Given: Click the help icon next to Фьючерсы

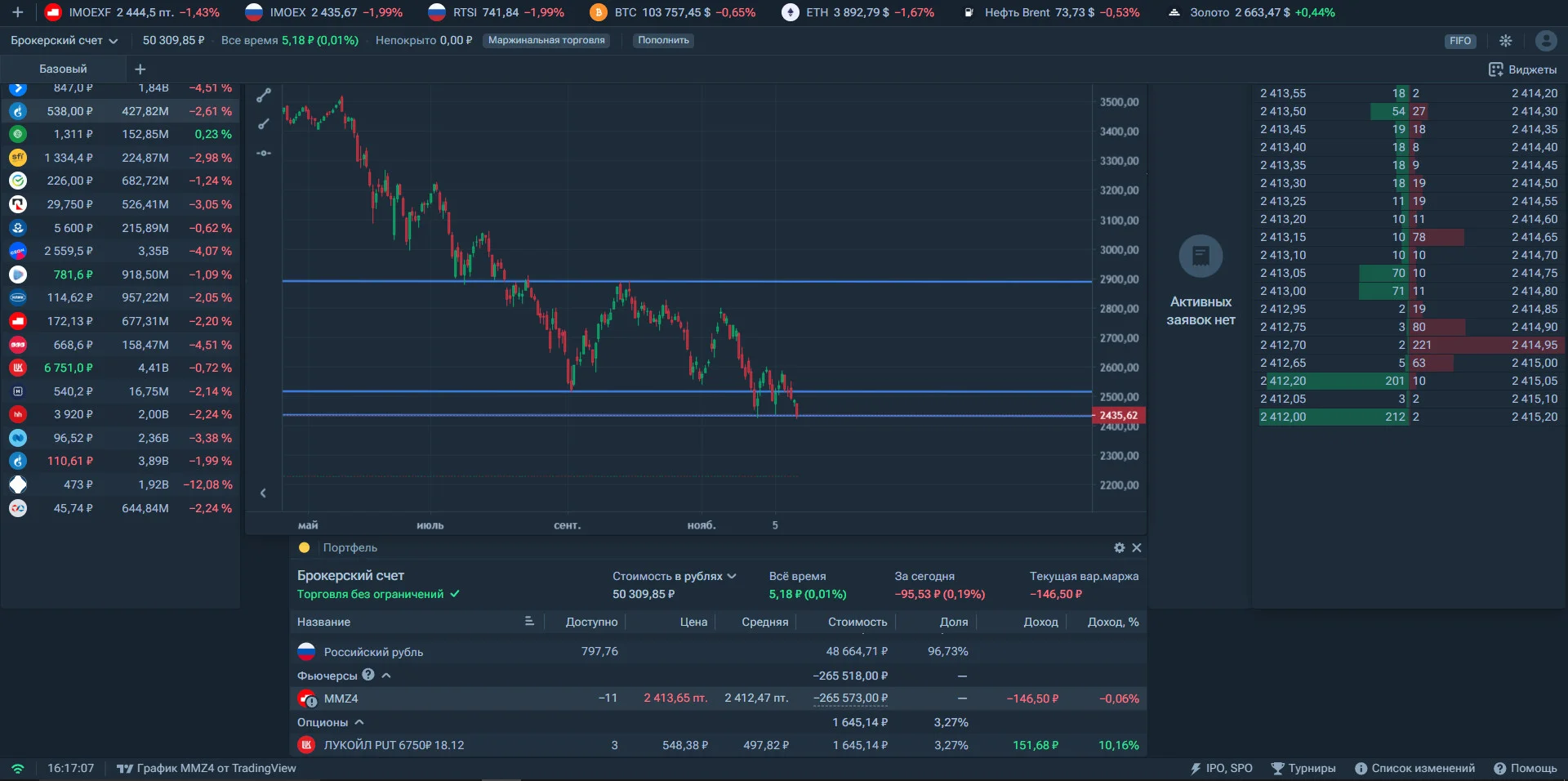Looking at the screenshot, I should [368, 675].
